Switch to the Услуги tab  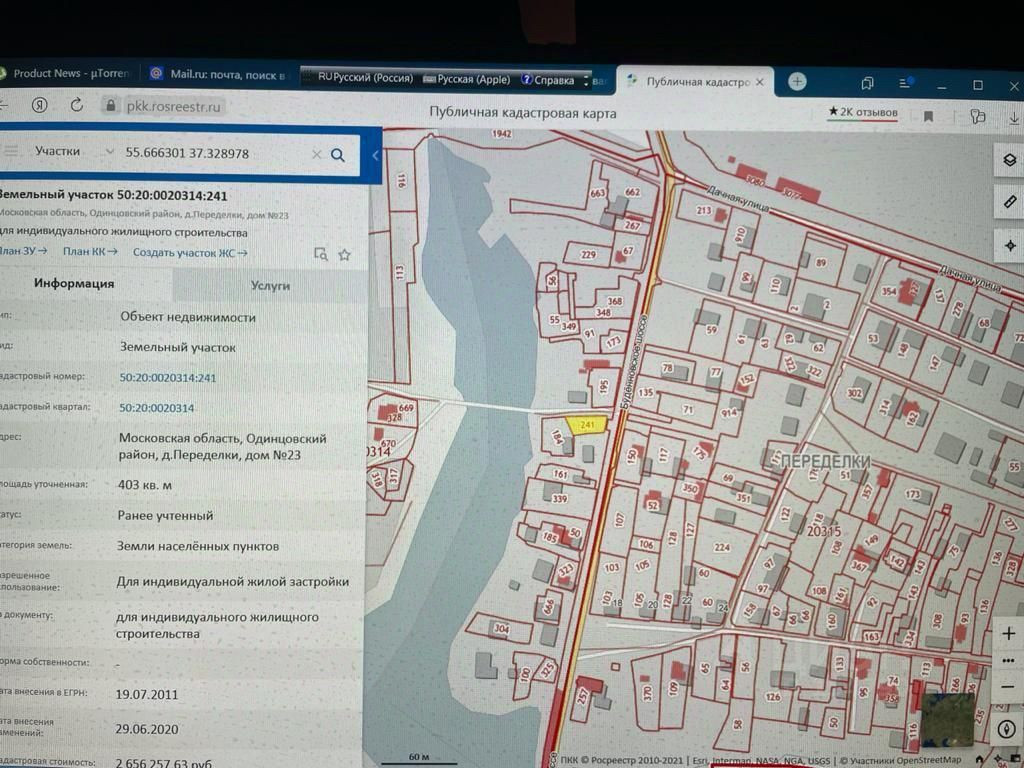[x=270, y=285]
